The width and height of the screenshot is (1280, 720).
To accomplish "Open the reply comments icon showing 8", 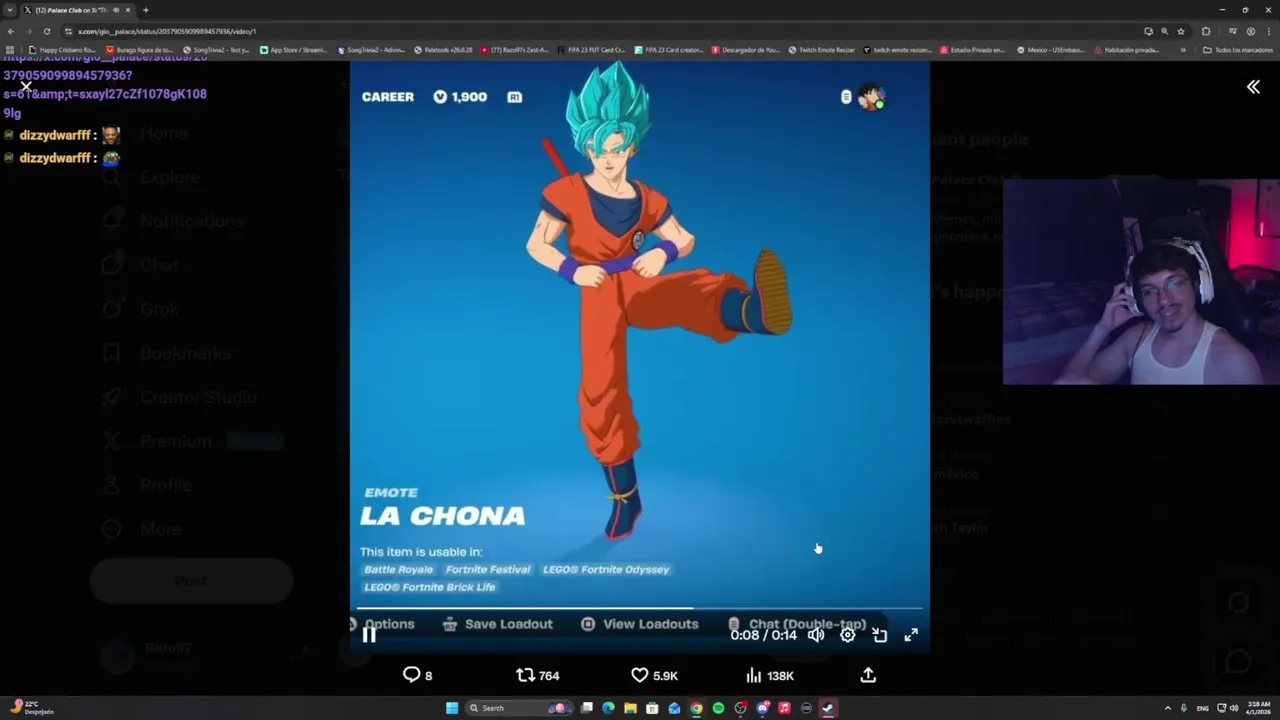I will pos(417,675).
